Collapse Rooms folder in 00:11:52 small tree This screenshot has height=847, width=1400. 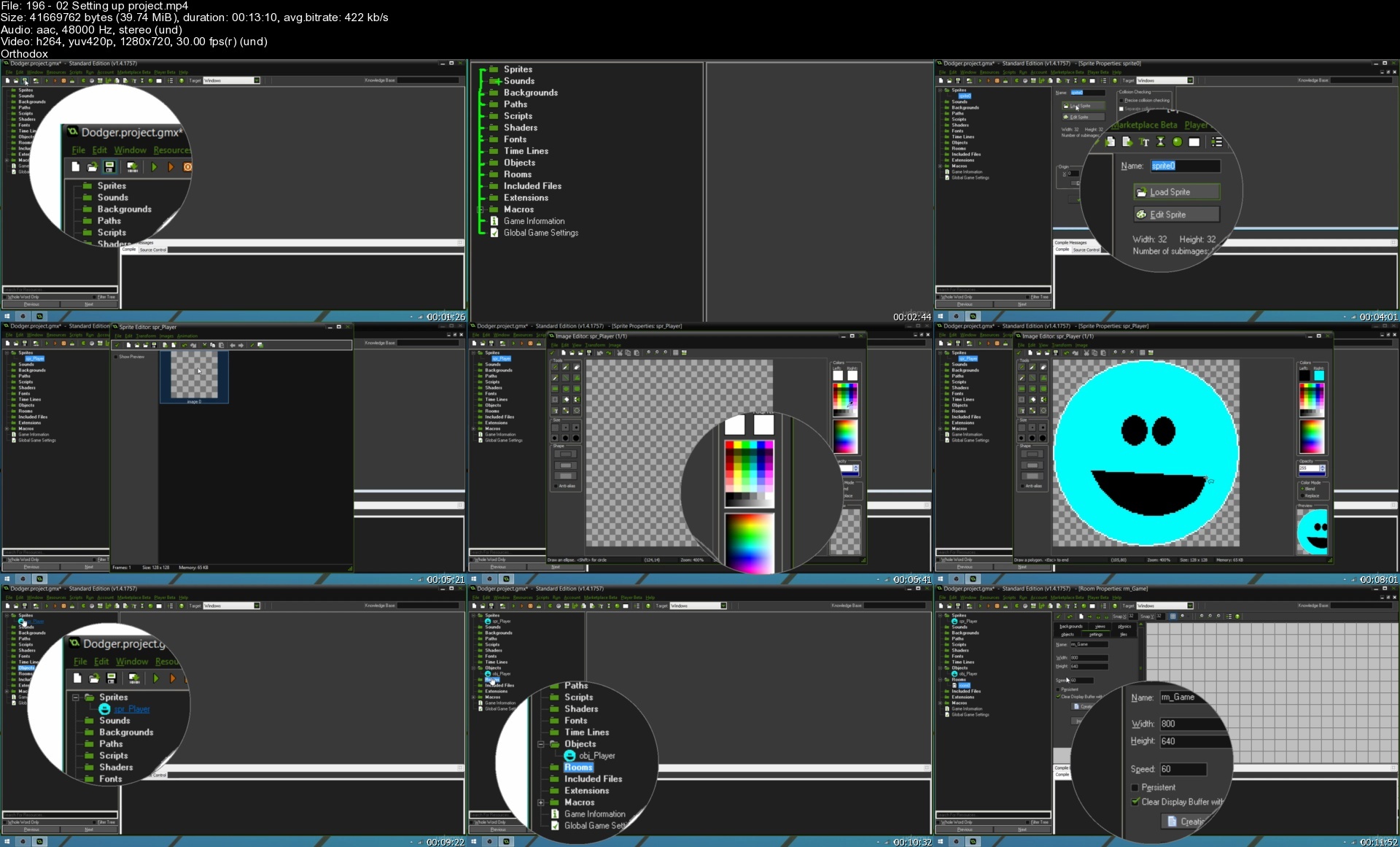pos(940,680)
